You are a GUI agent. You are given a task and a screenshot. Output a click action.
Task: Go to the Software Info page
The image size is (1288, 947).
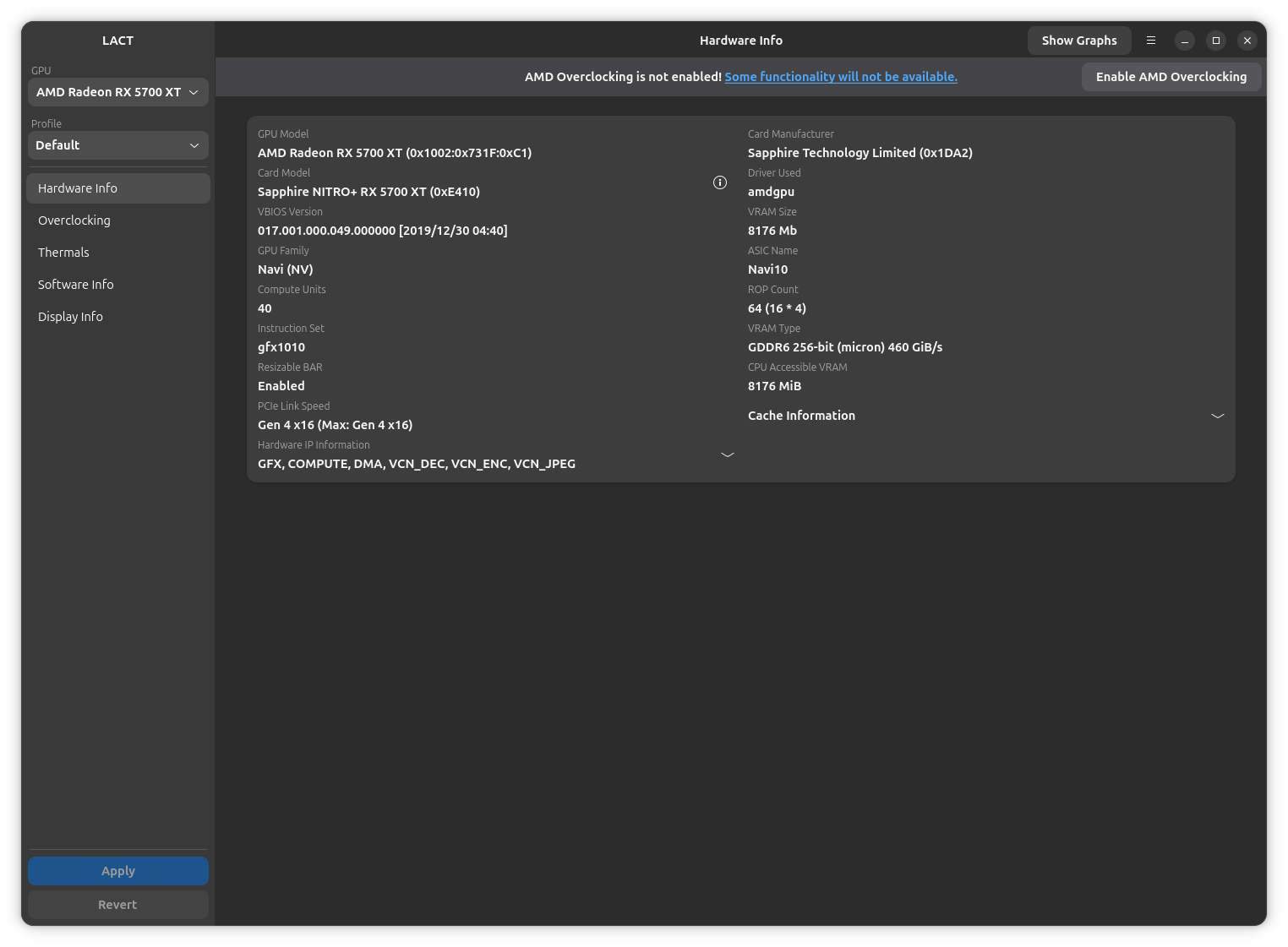[x=118, y=285]
